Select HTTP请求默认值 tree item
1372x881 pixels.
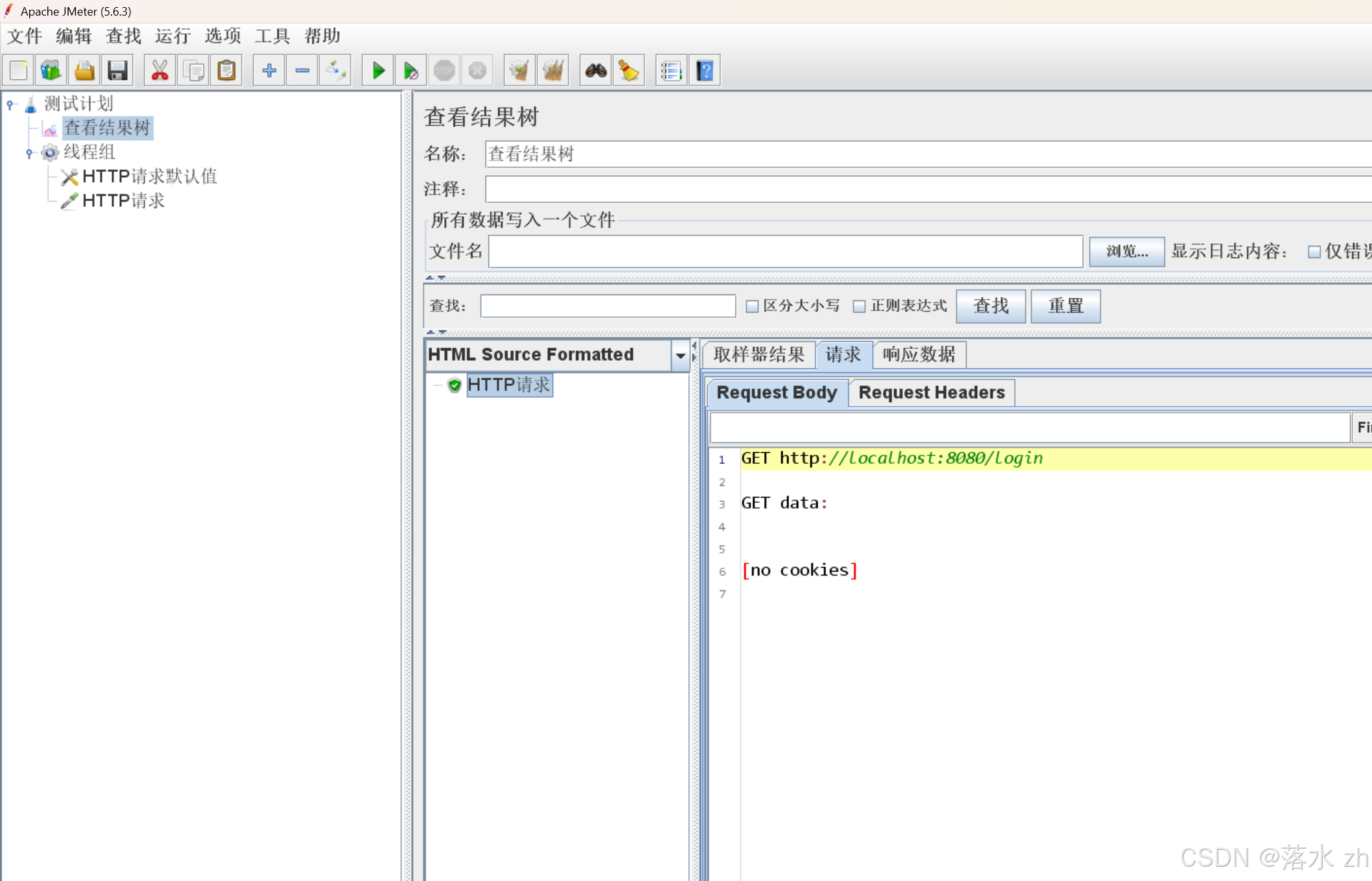(x=150, y=176)
